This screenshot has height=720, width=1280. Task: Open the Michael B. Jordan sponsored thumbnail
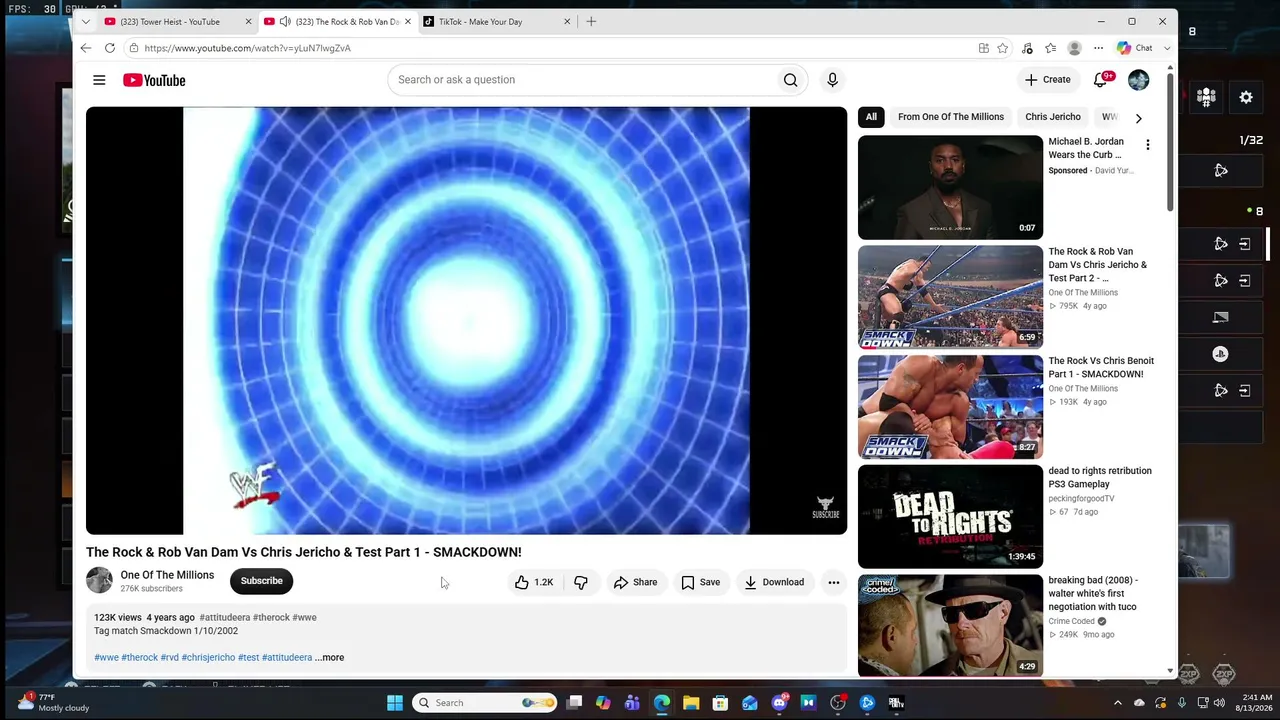click(x=950, y=187)
